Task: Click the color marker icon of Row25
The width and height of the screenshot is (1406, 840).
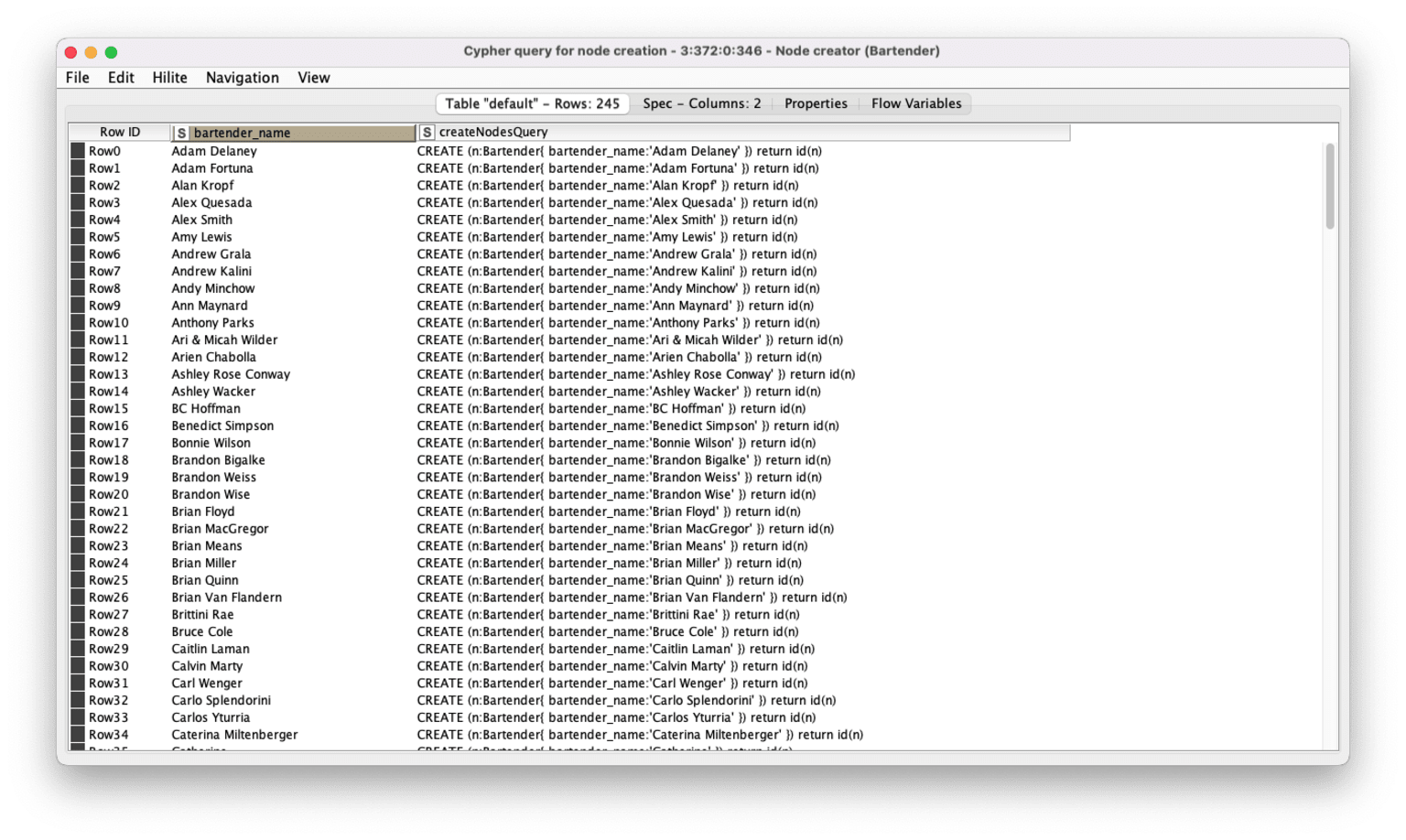Action: [x=78, y=580]
